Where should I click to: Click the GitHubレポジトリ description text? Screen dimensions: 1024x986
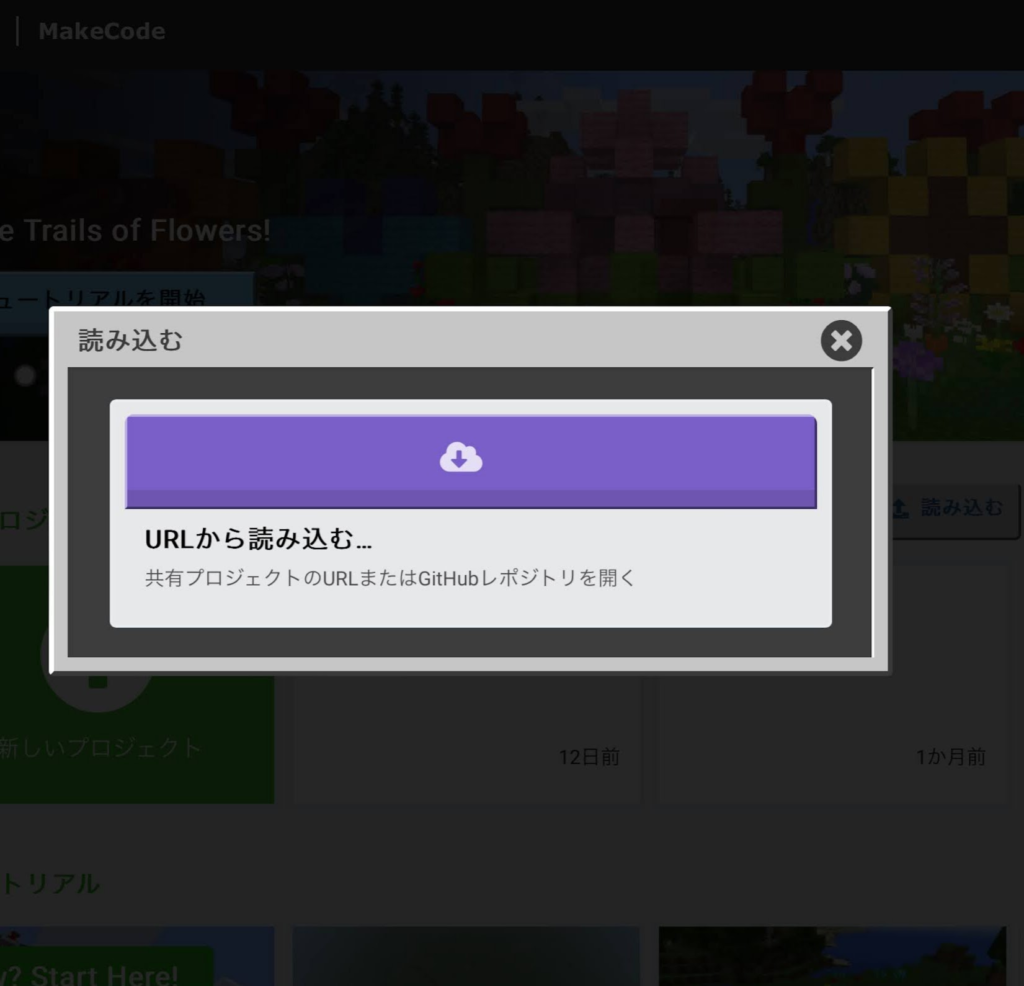pos(390,578)
